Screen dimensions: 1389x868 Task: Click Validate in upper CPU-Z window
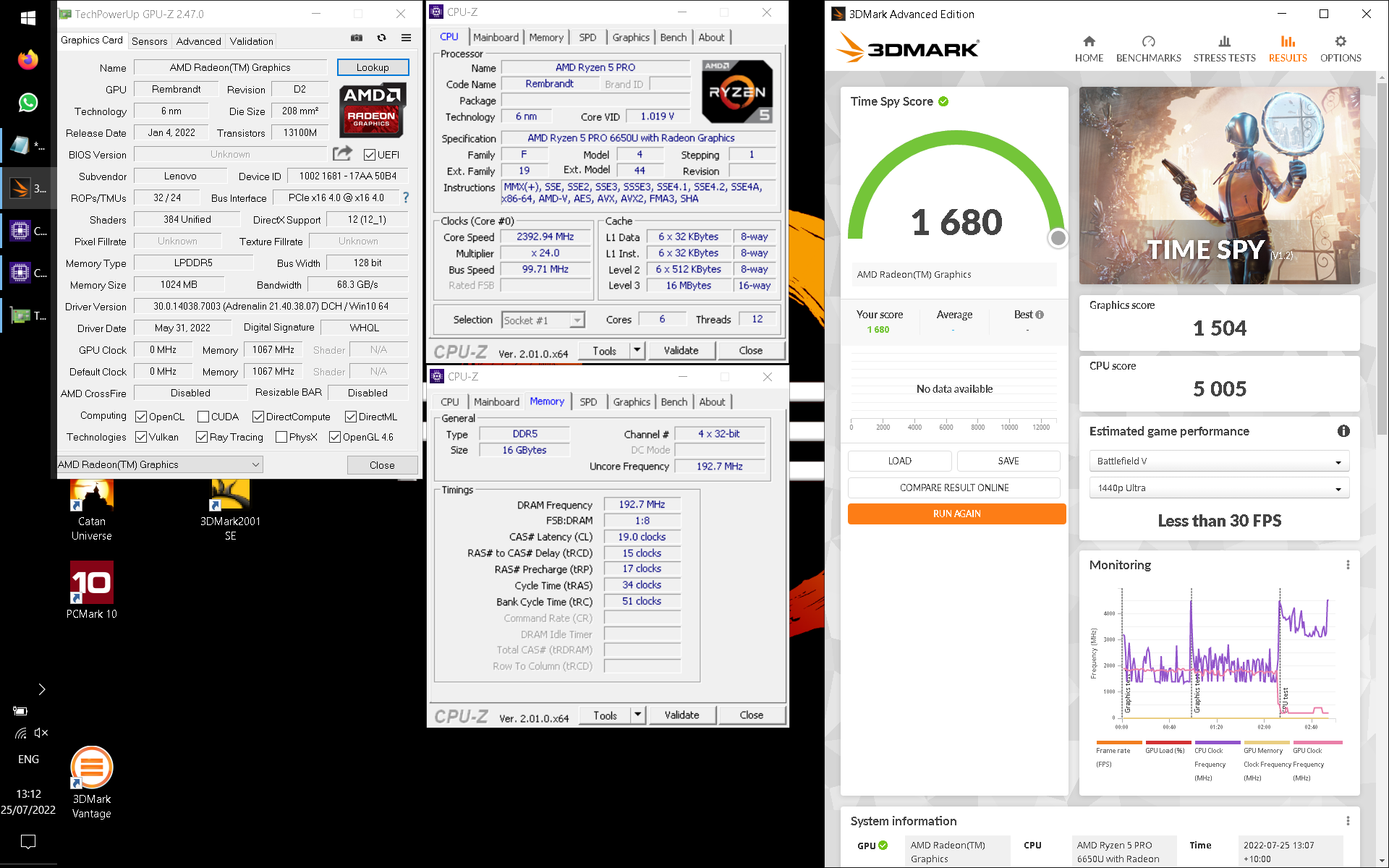pos(681,350)
